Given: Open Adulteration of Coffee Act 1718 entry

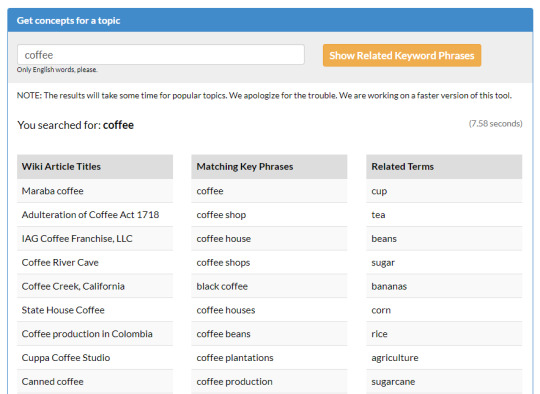Looking at the screenshot, I should pyautogui.click(x=95, y=215).
